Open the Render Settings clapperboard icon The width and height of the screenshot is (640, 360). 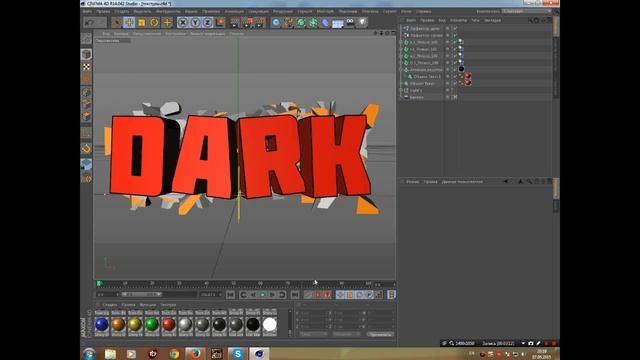[x=260, y=22]
